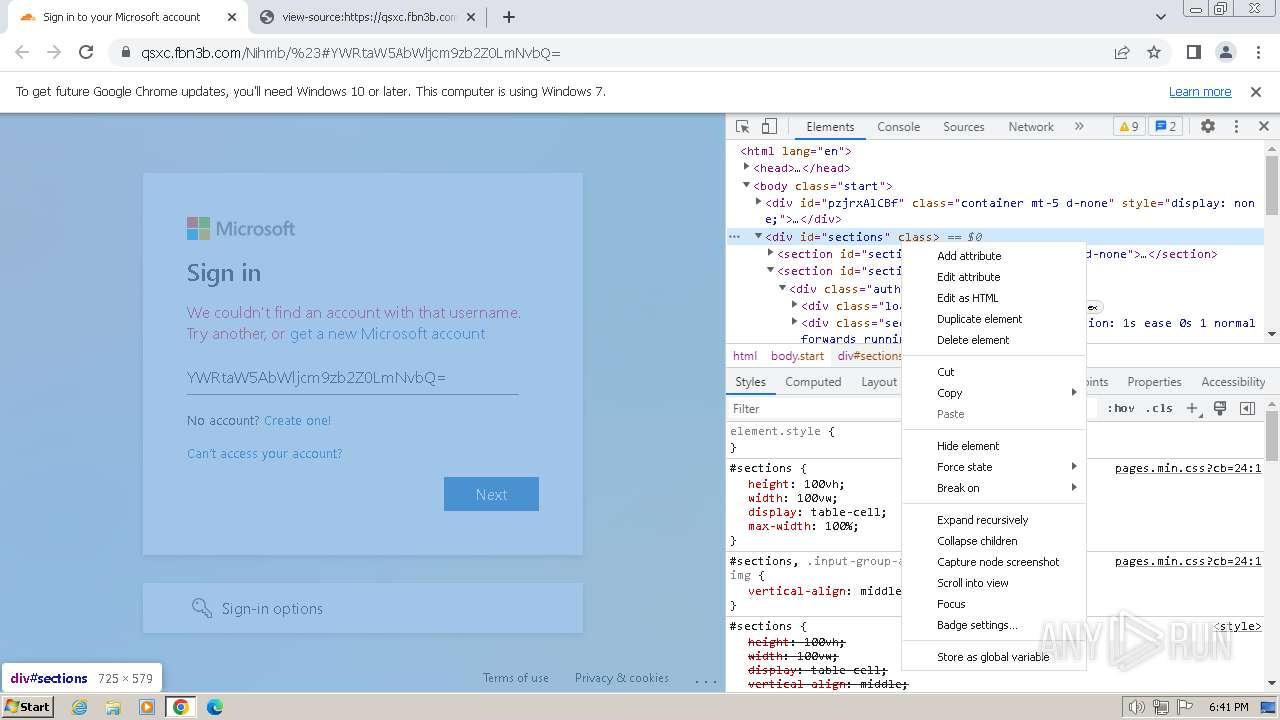The image size is (1280, 720).
Task: Collapse the second section child node
Action: 770,271
